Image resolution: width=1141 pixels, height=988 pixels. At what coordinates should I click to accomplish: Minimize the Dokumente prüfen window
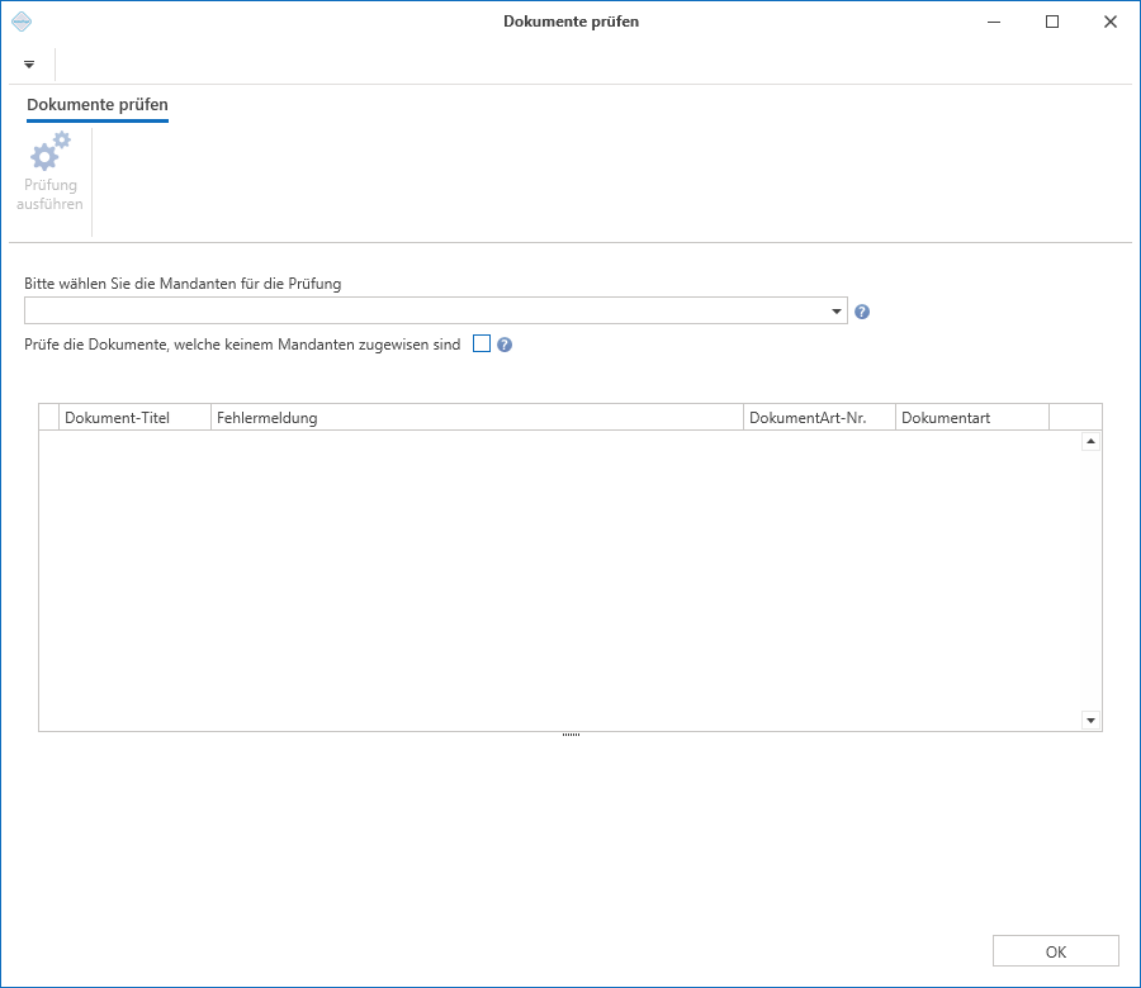pyautogui.click(x=994, y=22)
